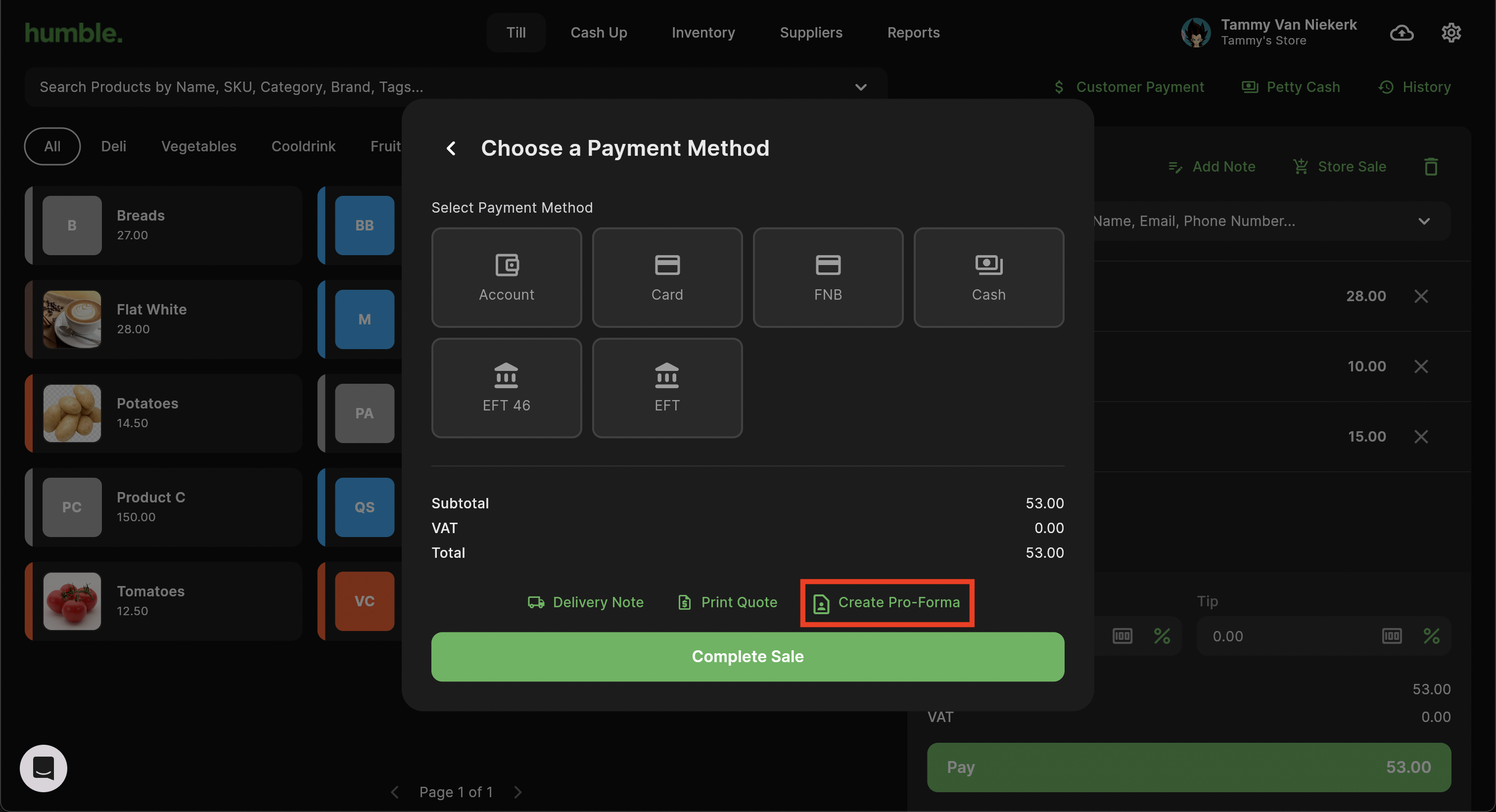Click Tammy Van Niekerk's avatar
The height and width of the screenshot is (812, 1496).
[x=1195, y=33]
